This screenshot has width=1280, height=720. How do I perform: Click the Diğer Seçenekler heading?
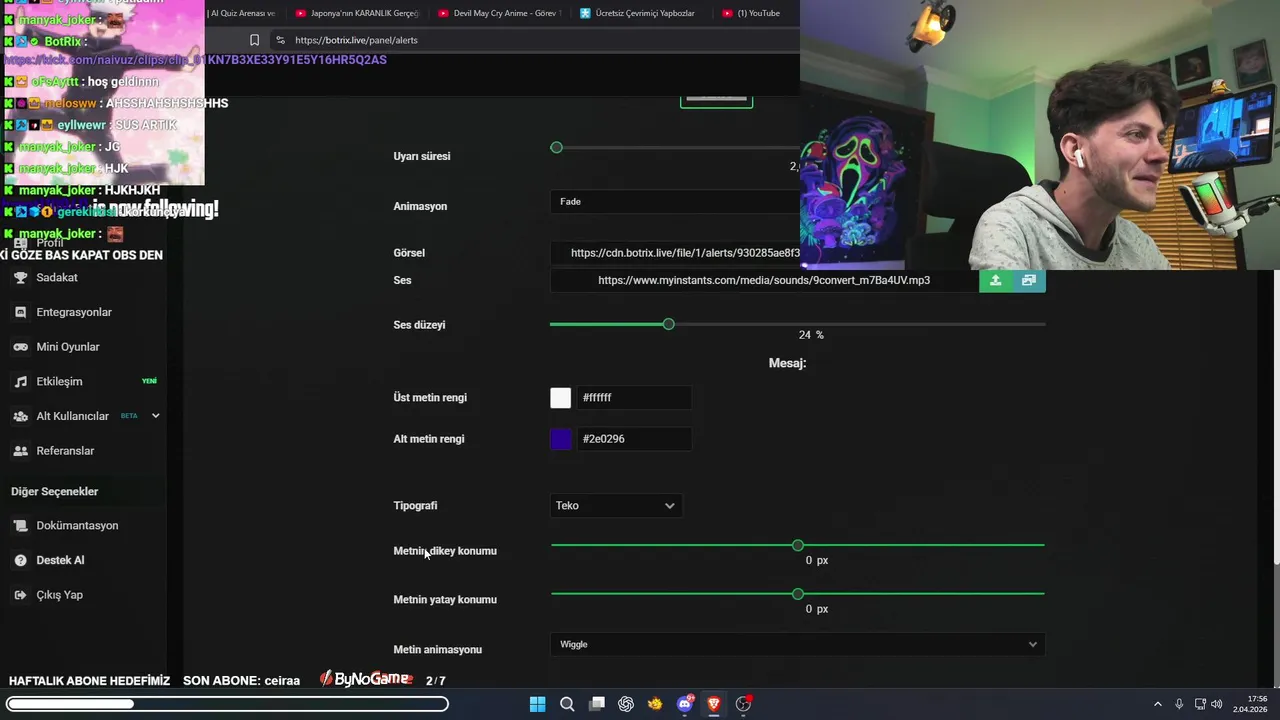tap(54, 492)
